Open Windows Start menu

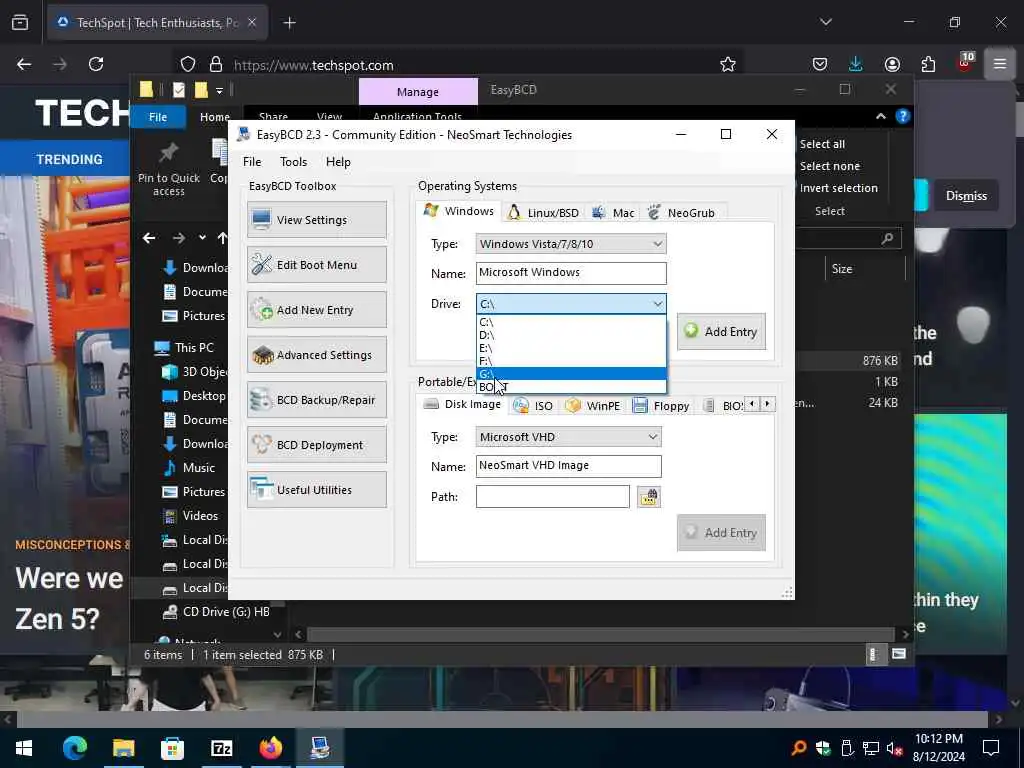click(24, 748)
